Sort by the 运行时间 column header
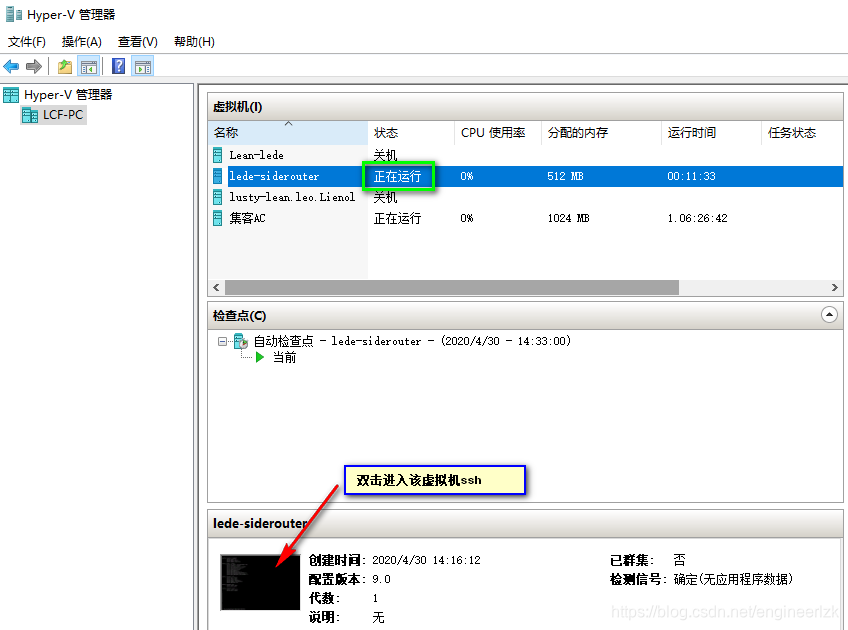 click(711, 133)
